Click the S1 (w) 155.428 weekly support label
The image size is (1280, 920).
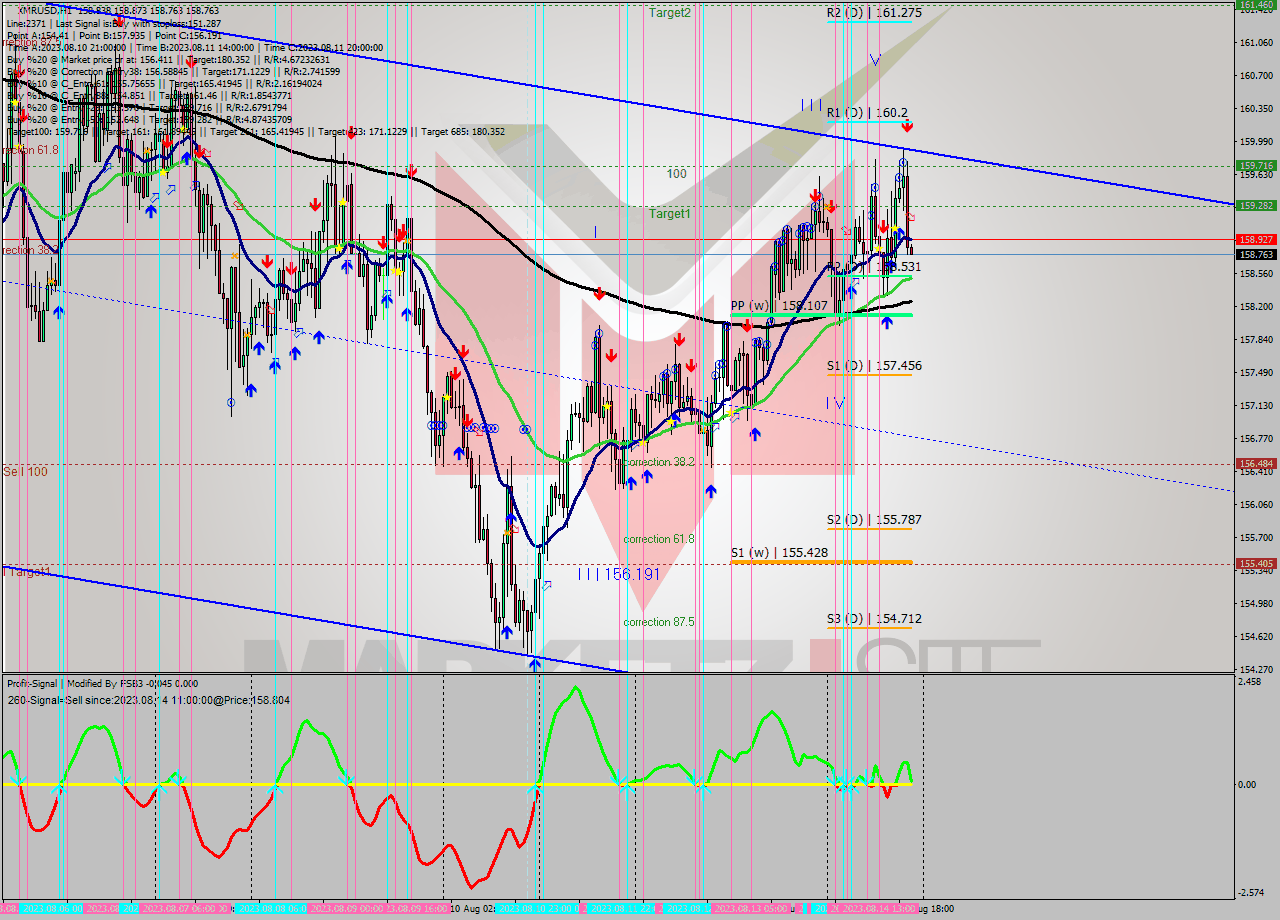coord(779,552)
